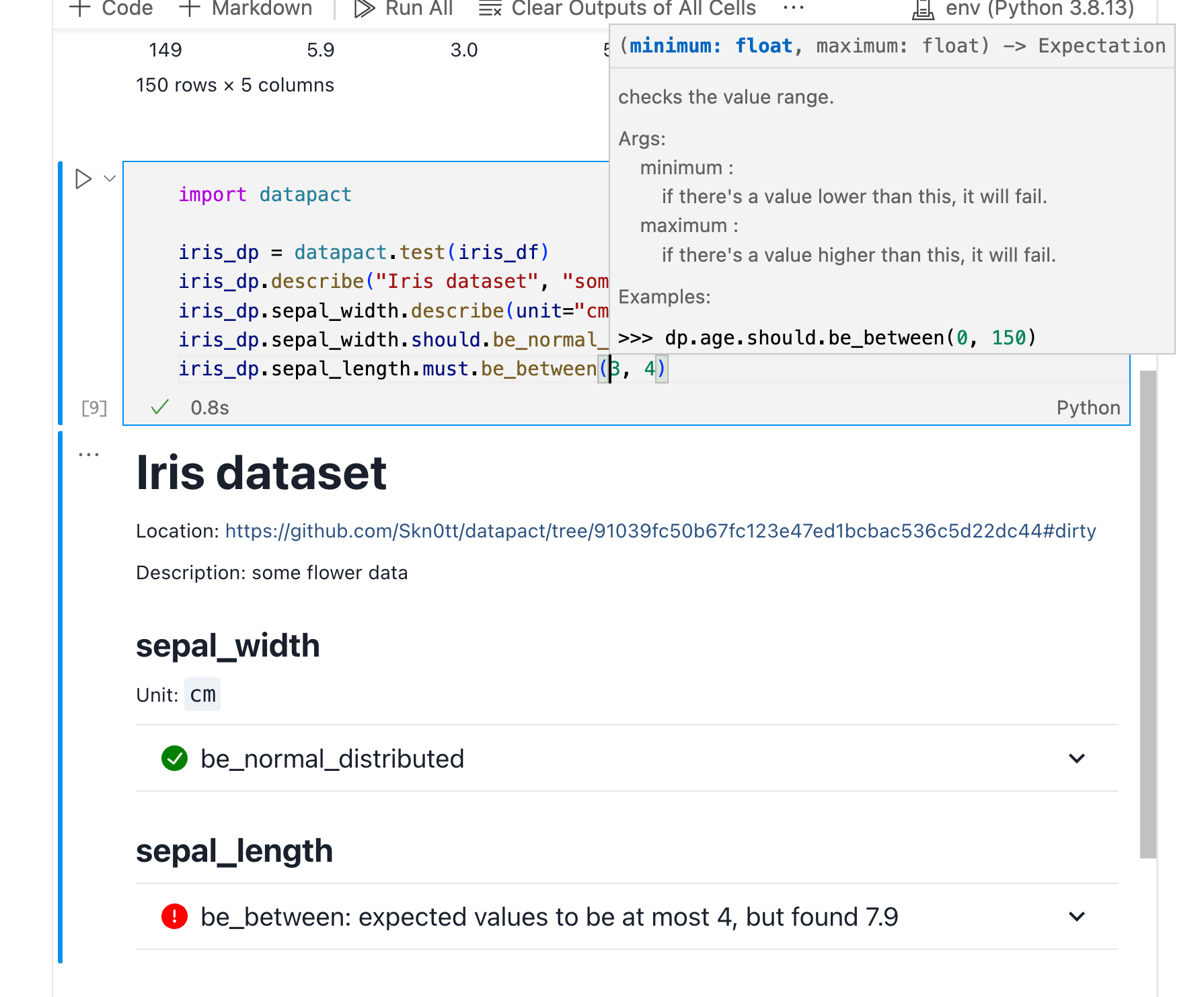This screenshot has width=1204, height=997.
Task: Click the table cell with value 3.0
Action: click(x=464, y=50)
